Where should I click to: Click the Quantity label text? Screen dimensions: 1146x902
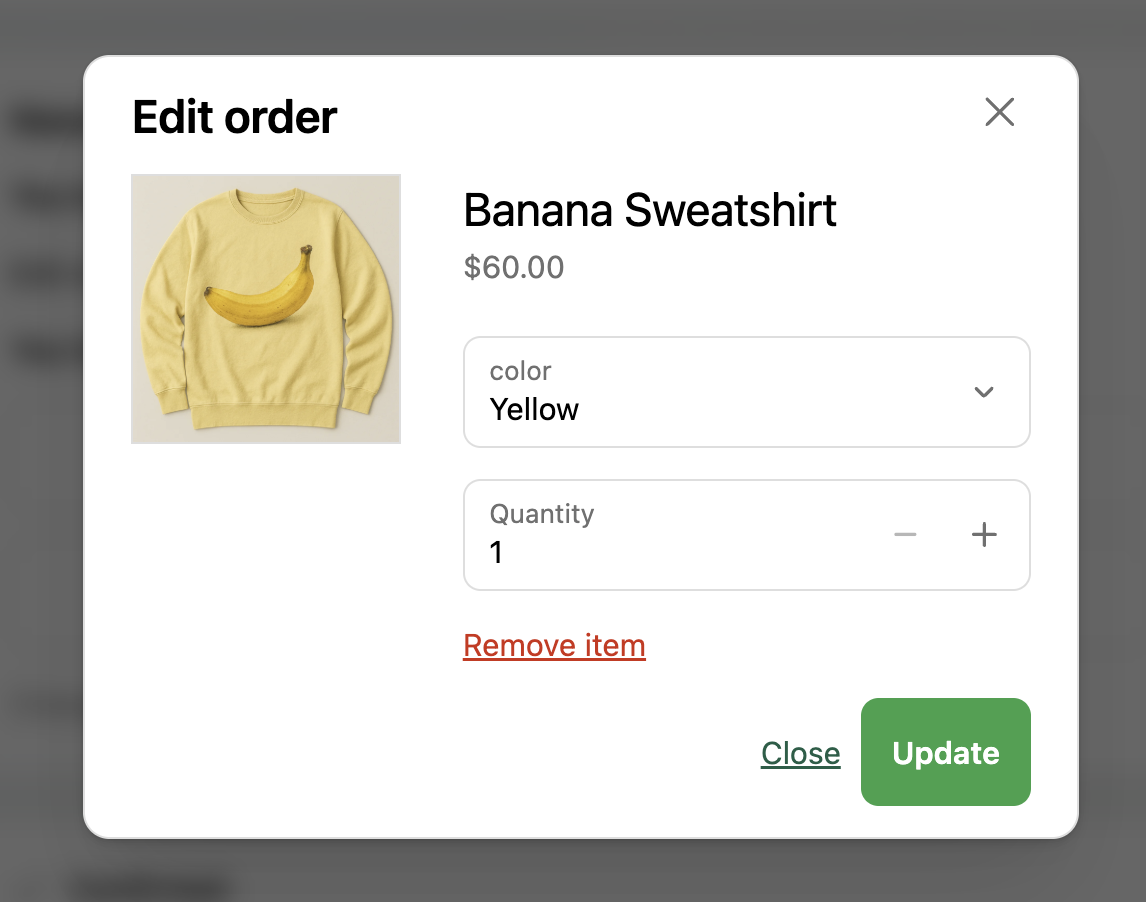(x=541, y=514)
